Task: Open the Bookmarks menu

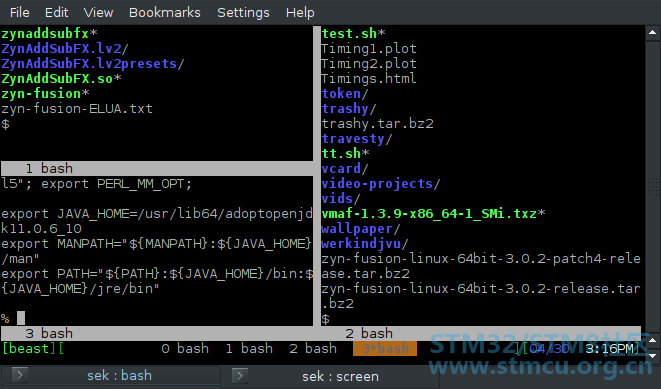Action: tap(165, 13)
